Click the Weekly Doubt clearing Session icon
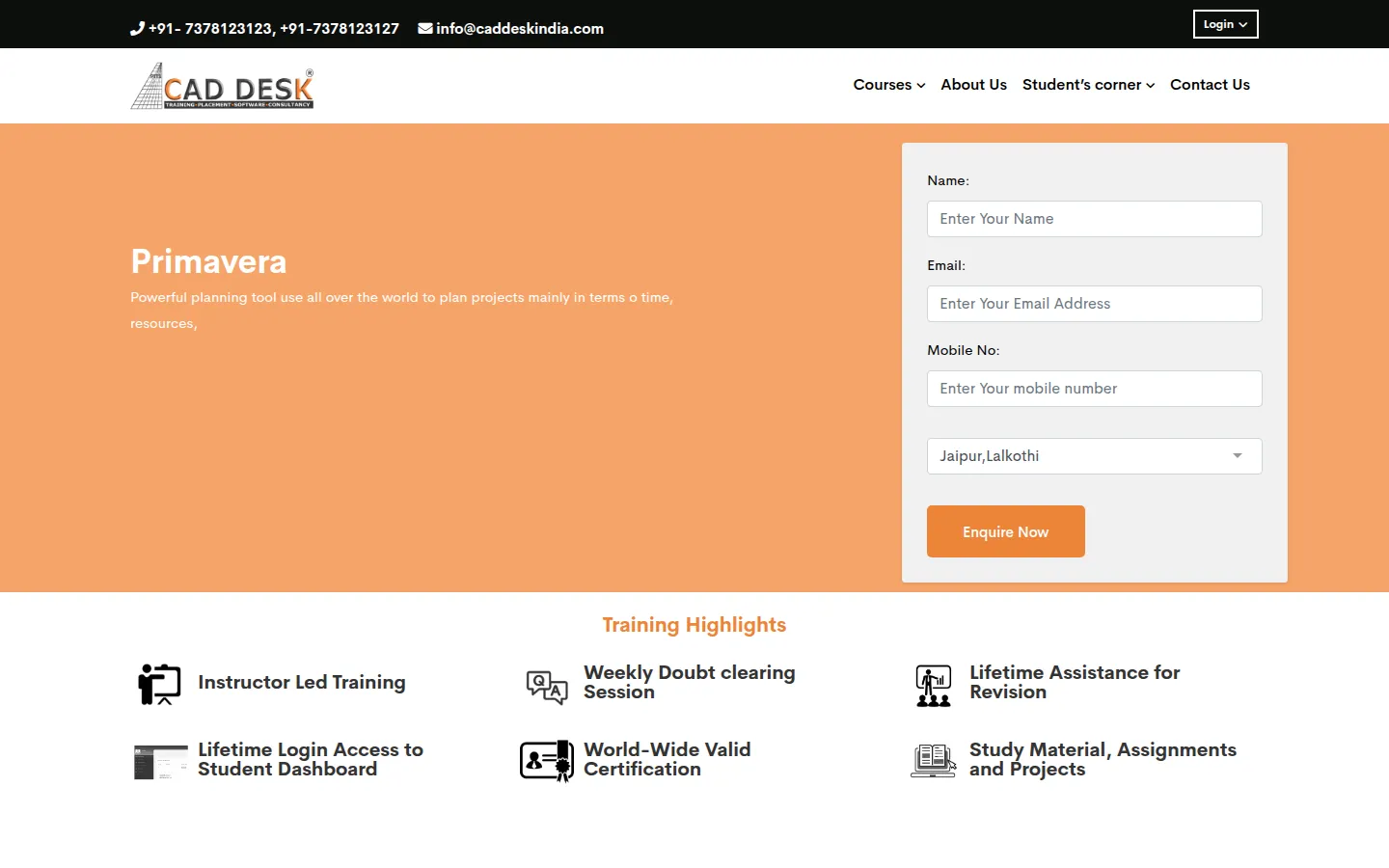Image resolution: width=1389 pixels, height=868 pixels. pyautogui.click(x=547, y=687)
